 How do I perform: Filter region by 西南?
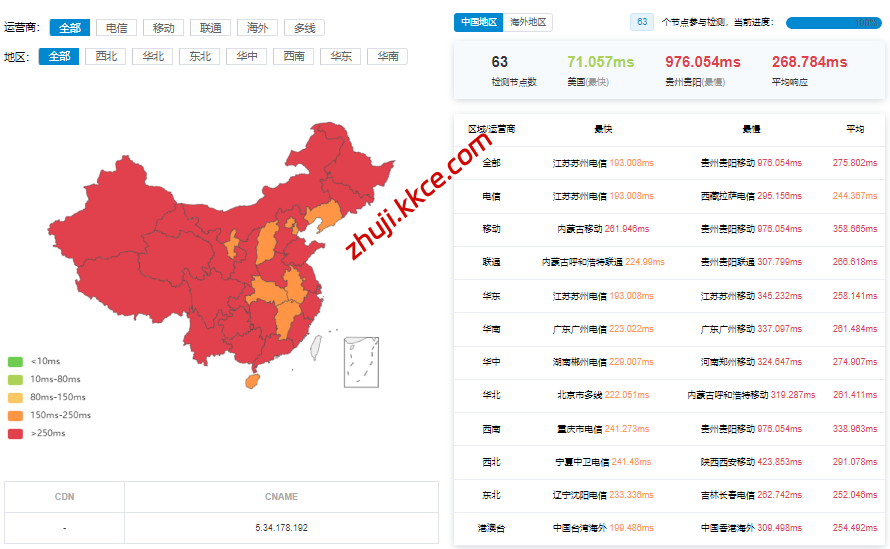294,57
